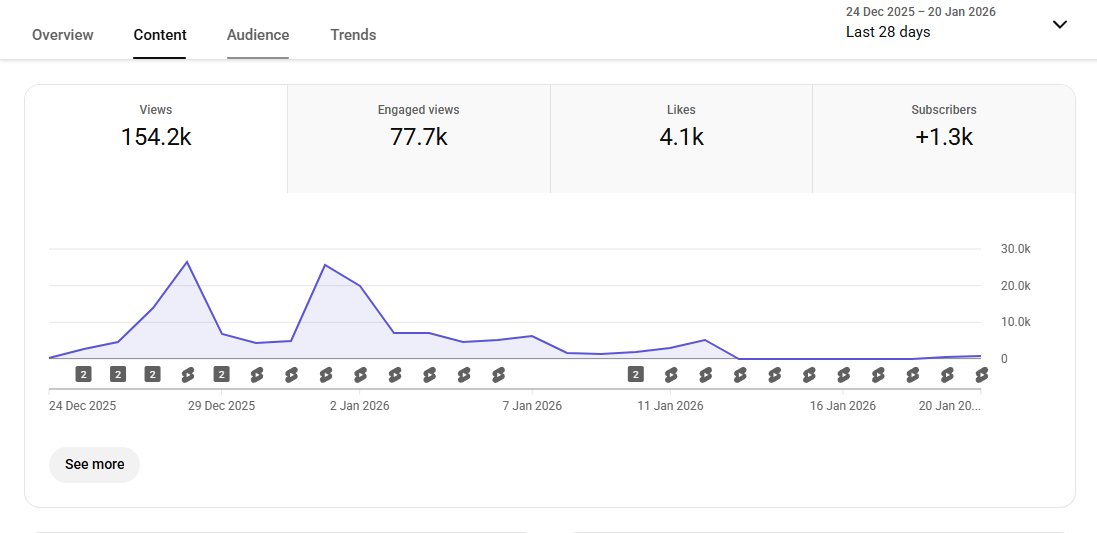The height and width of the screenshot is (533, 1097).
Task: Click the last Shorts marker on 20 Jan
Action: (x=981, y=375)
